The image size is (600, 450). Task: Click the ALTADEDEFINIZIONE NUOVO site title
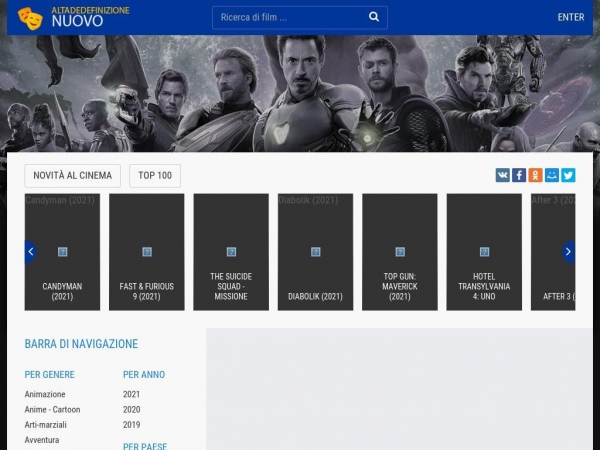91,17
